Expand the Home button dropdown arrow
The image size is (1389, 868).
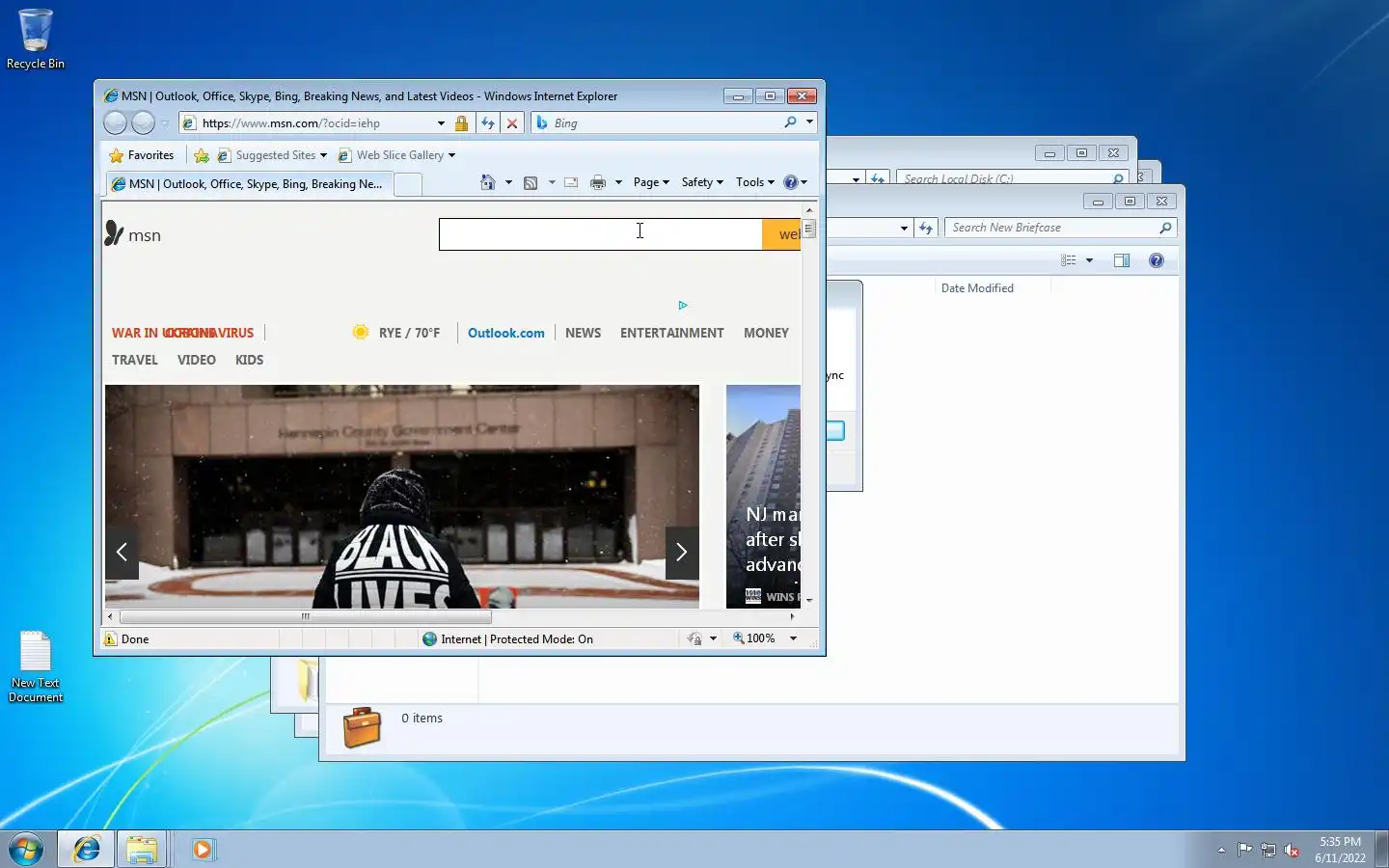508,182
